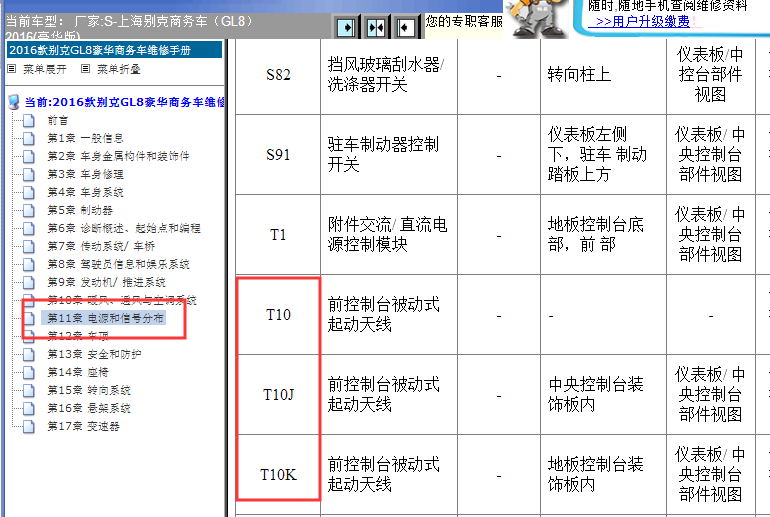Screen dimensions: 770x517
Task: Open 第17章 变速器
Action: coord(83,426)
